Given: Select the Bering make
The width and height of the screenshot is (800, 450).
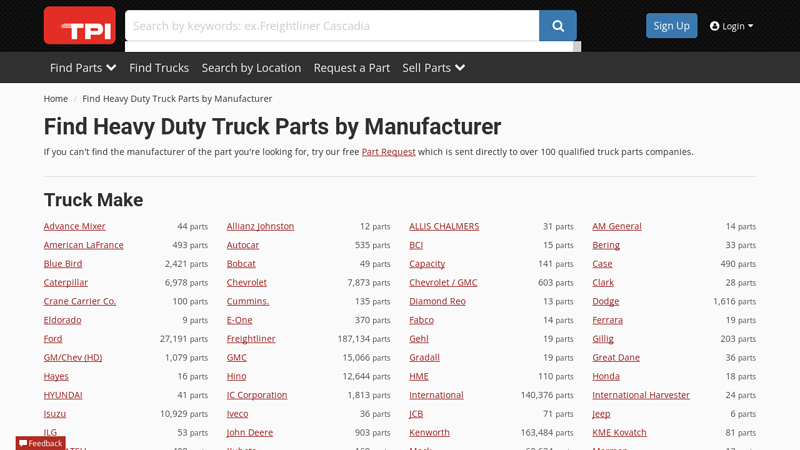Looking at the screenshot, I should pyautogui.click(x=606, y=245).
